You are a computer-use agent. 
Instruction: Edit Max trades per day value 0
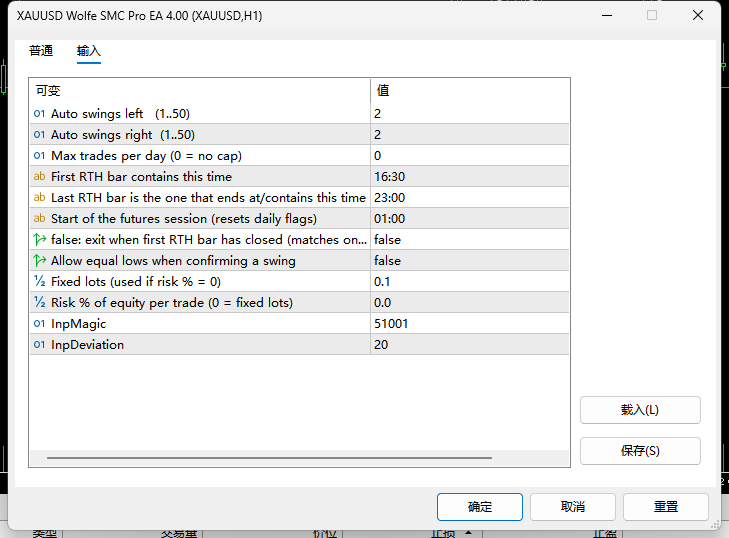[x=470, y=155]
